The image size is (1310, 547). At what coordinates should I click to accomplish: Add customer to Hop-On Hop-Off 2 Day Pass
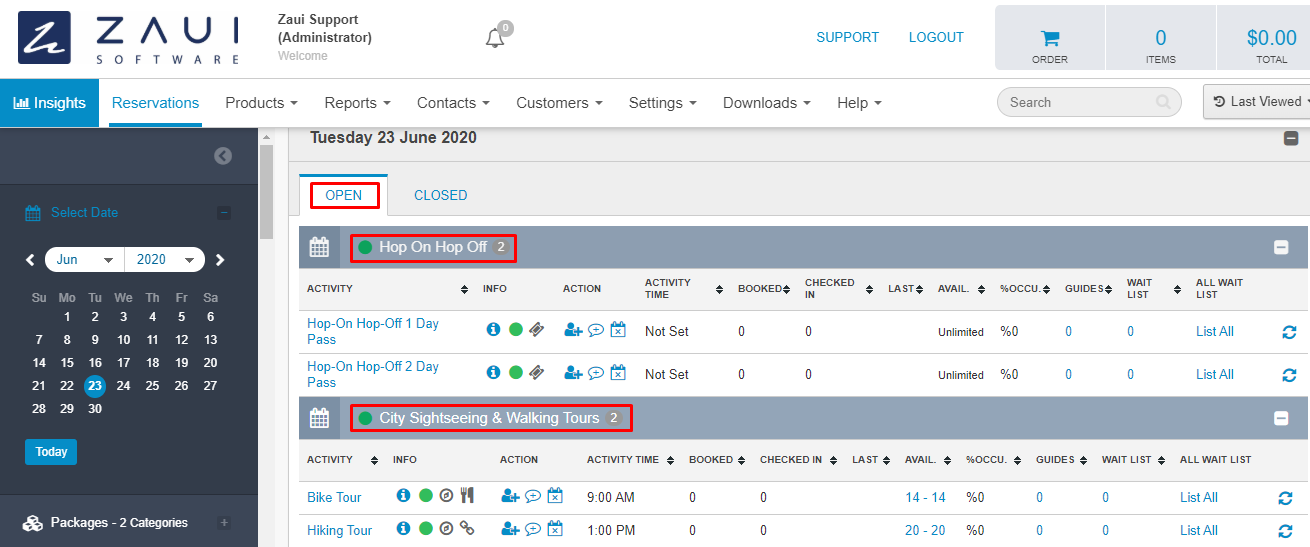[x=574, y=372]
